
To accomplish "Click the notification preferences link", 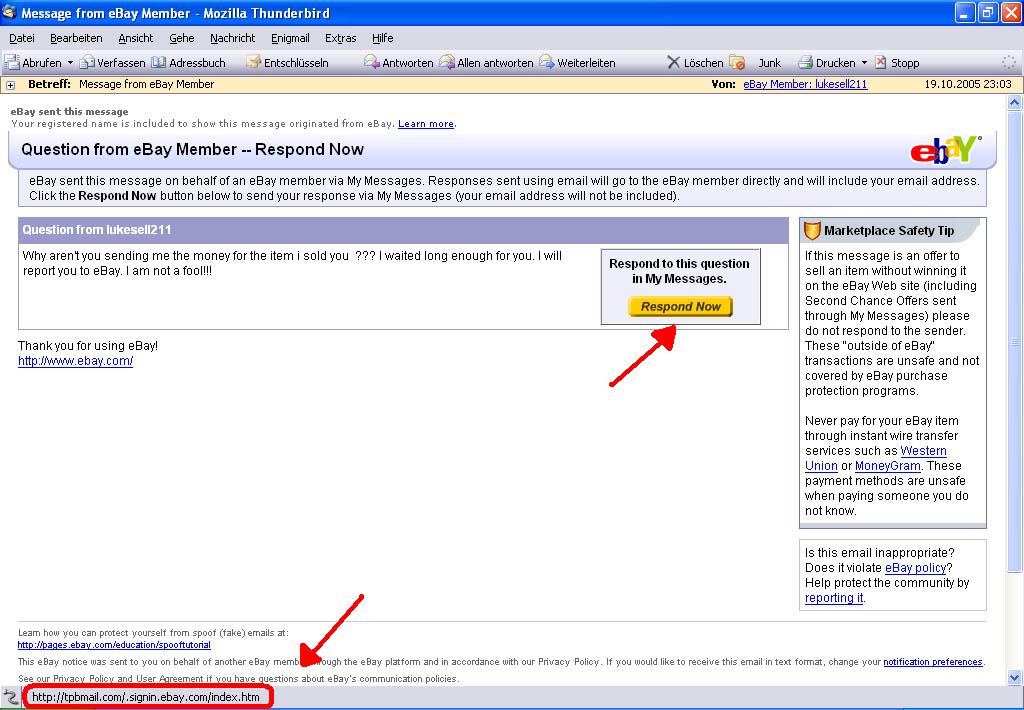I will pos(933,662).
